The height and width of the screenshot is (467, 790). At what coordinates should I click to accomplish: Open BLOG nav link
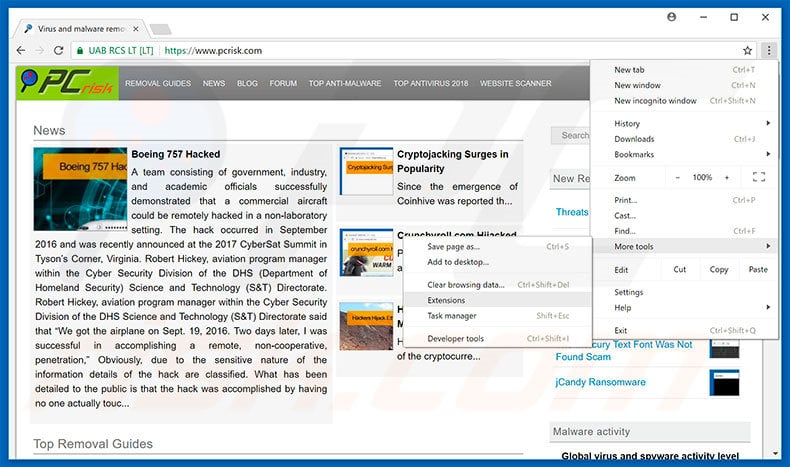pyautogui.click(x=247, y=83)
